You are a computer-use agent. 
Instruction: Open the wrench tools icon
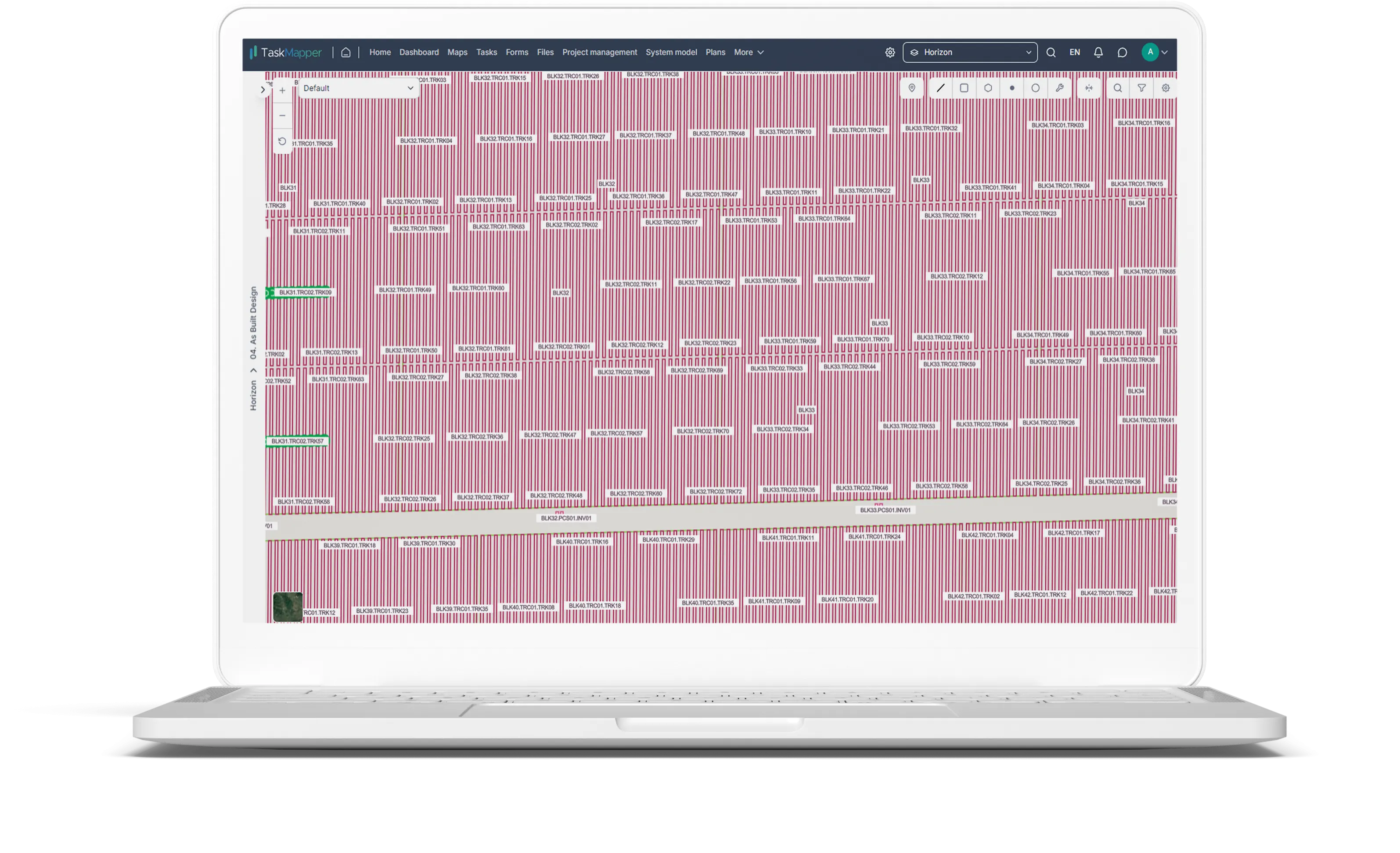point(1060,88)
